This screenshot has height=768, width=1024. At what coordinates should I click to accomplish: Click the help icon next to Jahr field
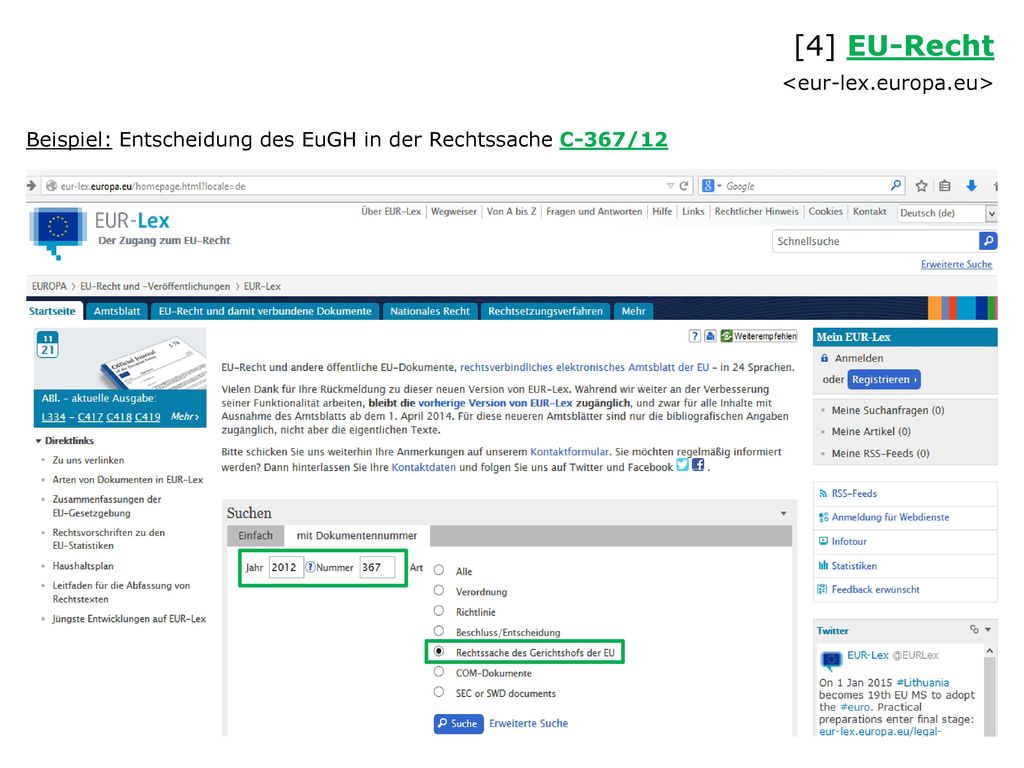click(310, 567)
